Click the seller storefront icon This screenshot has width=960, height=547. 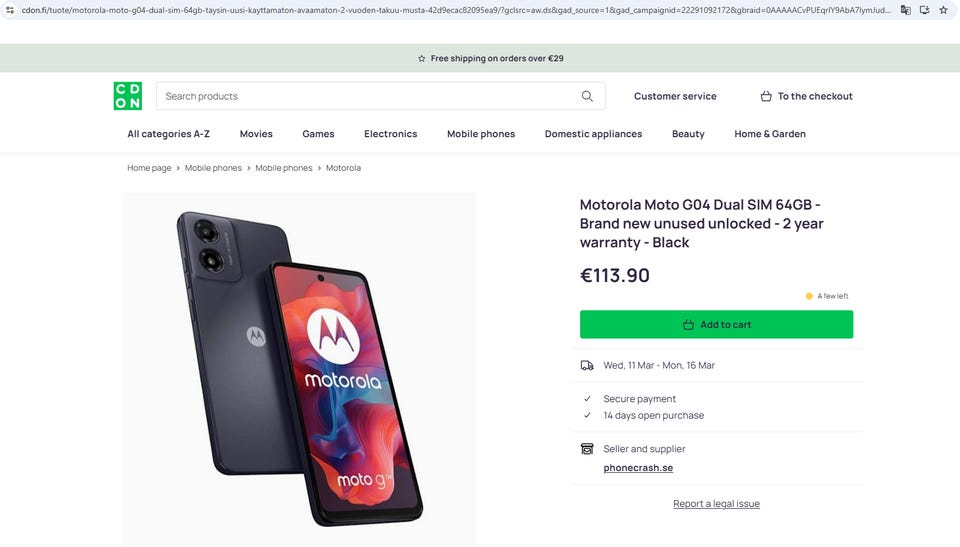[587, 449]
